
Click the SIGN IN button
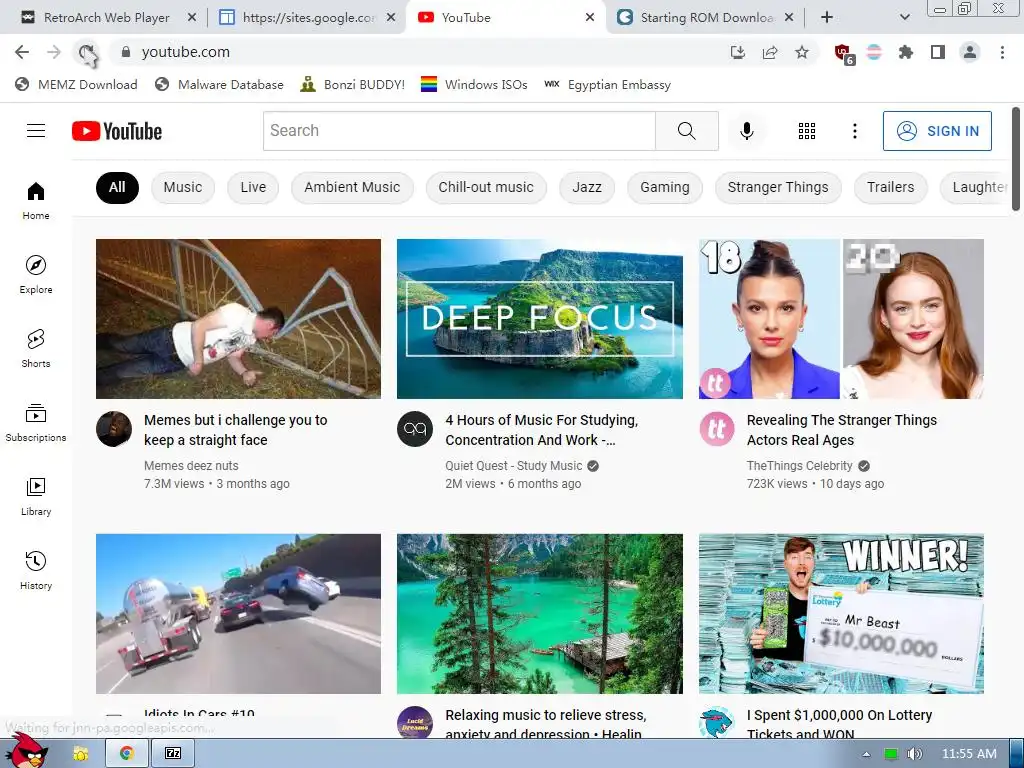point(937,131)
